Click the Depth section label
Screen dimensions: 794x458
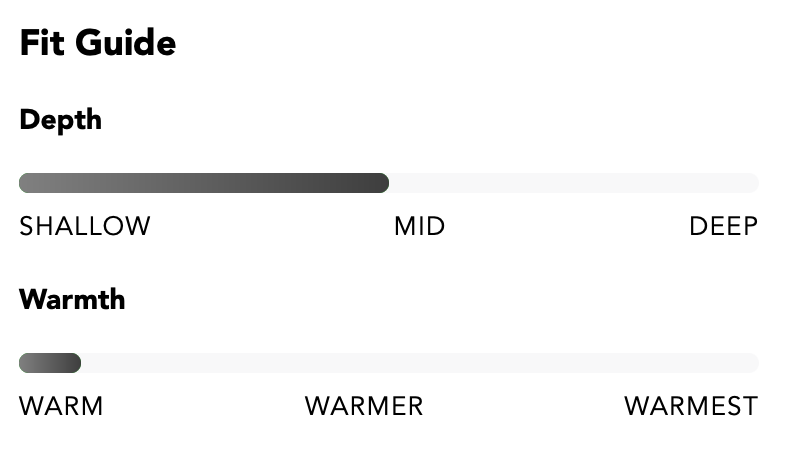point(60,121)
